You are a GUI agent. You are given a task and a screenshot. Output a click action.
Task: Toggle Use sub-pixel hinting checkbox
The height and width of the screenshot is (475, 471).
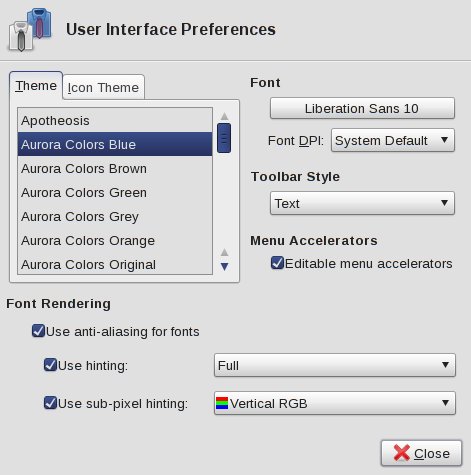tap(50, 403)
